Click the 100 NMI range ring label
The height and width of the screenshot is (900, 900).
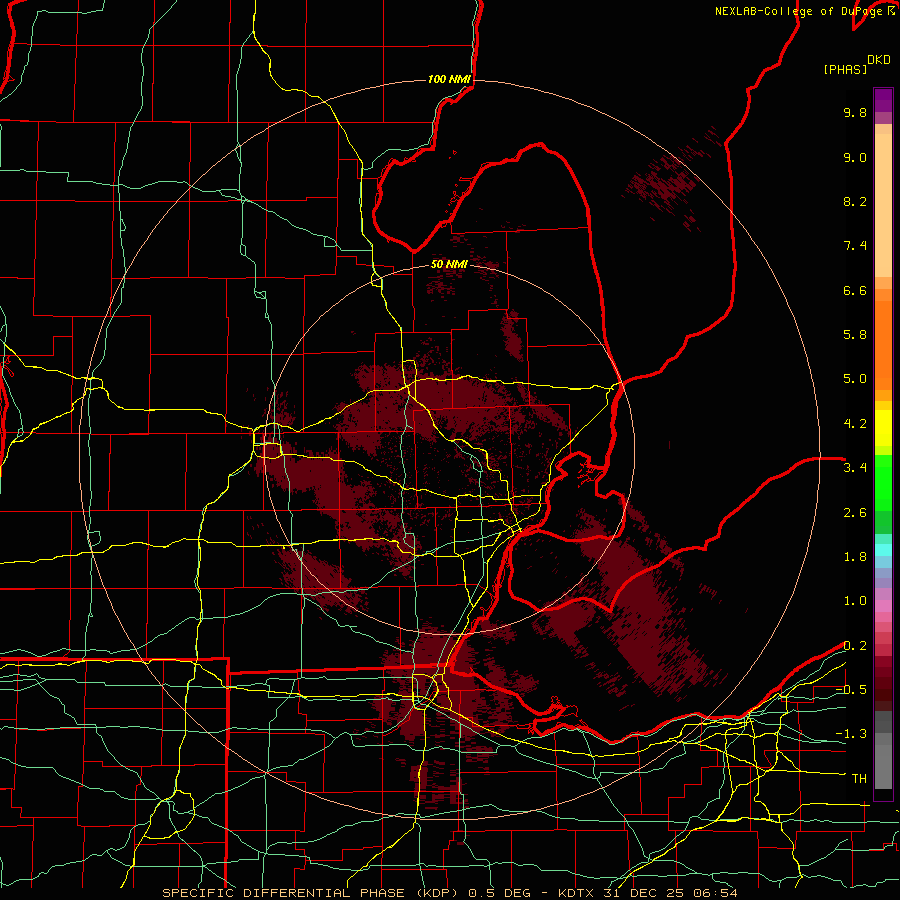[x=449, y=79]
